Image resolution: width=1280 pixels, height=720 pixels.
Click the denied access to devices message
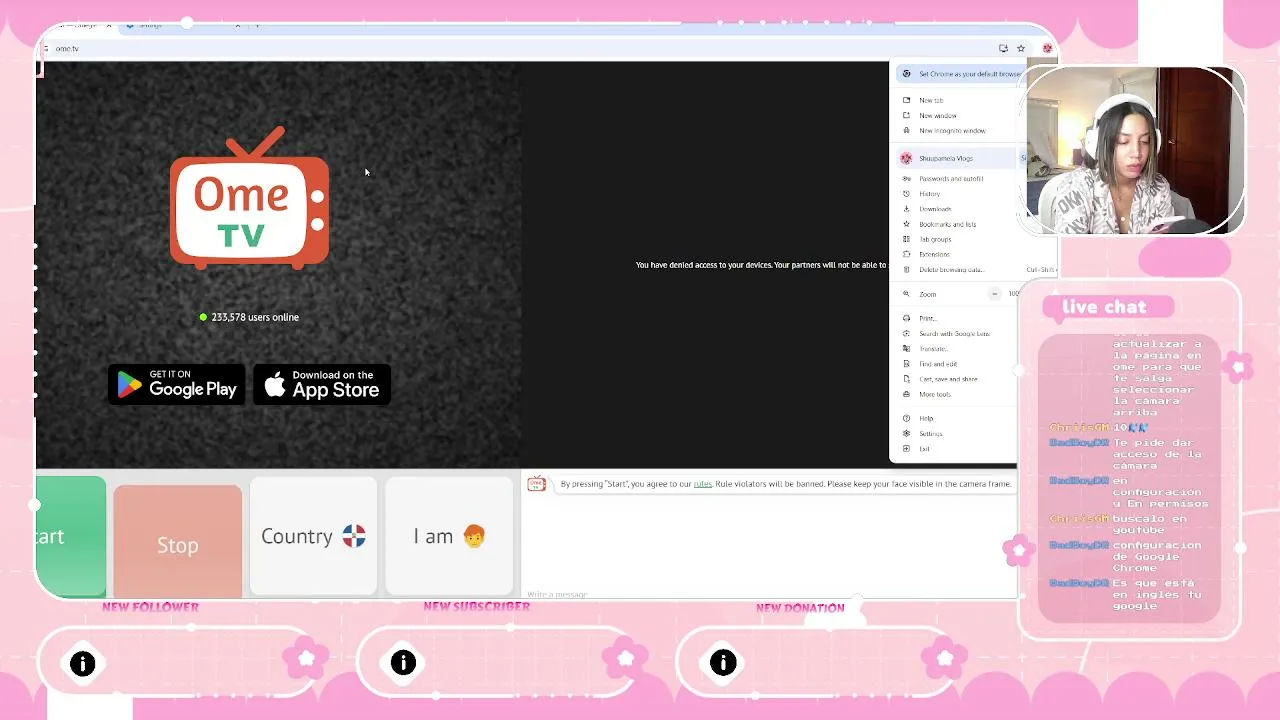coord(761,265)
